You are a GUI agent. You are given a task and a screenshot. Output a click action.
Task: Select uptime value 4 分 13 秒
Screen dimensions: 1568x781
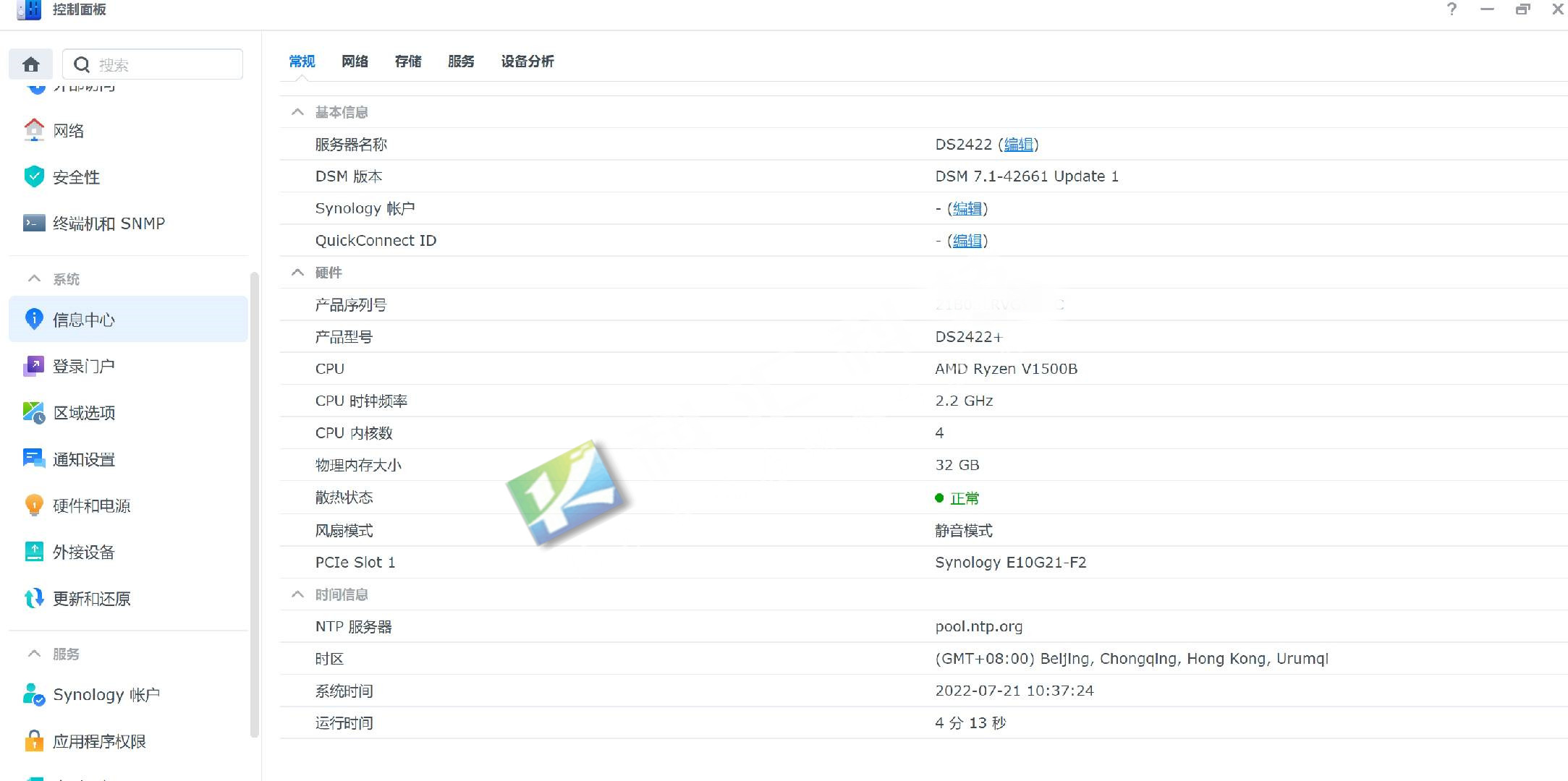coord(970,723)
